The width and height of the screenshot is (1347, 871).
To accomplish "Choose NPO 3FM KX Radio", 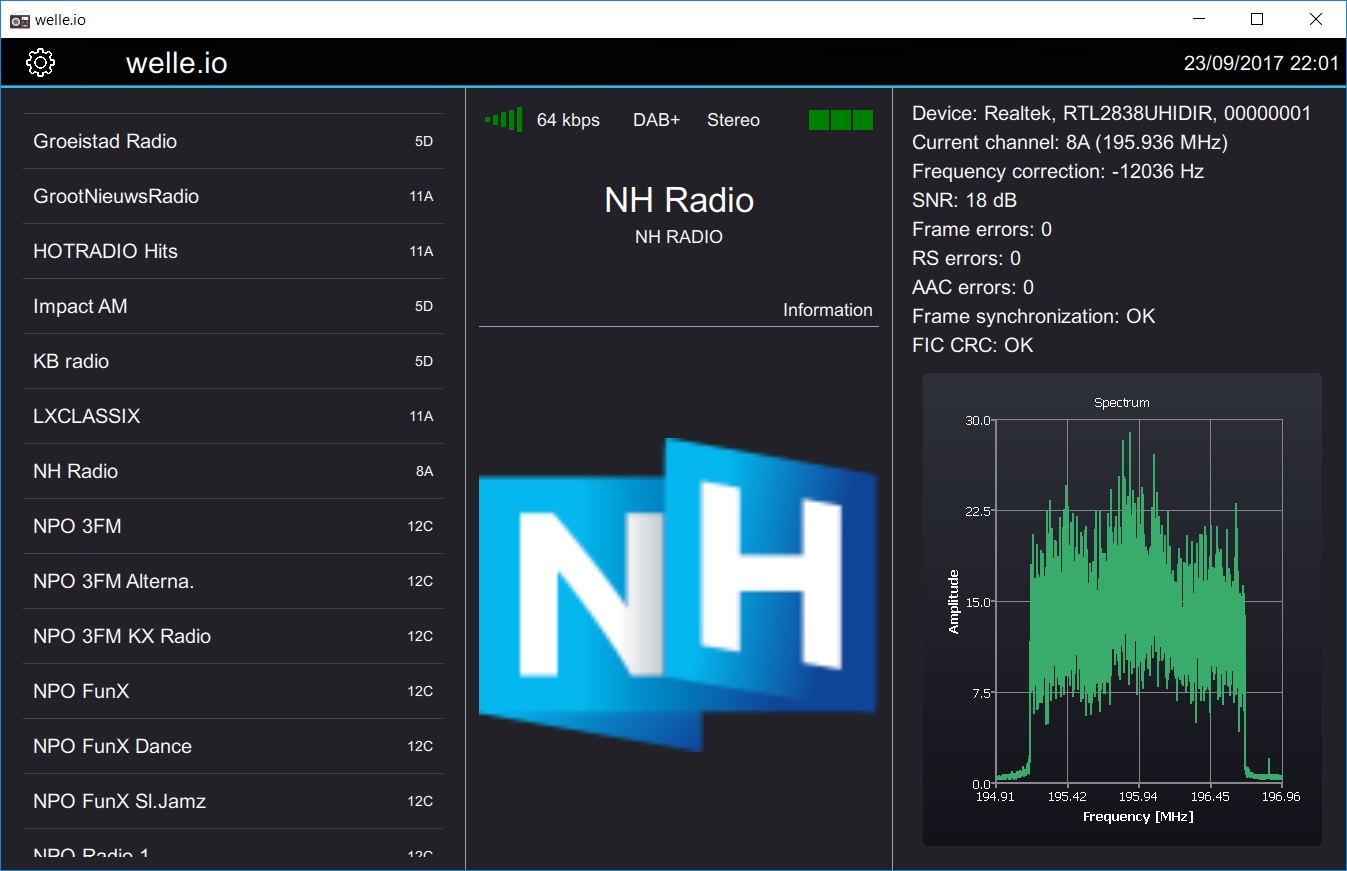I will 233,636.
